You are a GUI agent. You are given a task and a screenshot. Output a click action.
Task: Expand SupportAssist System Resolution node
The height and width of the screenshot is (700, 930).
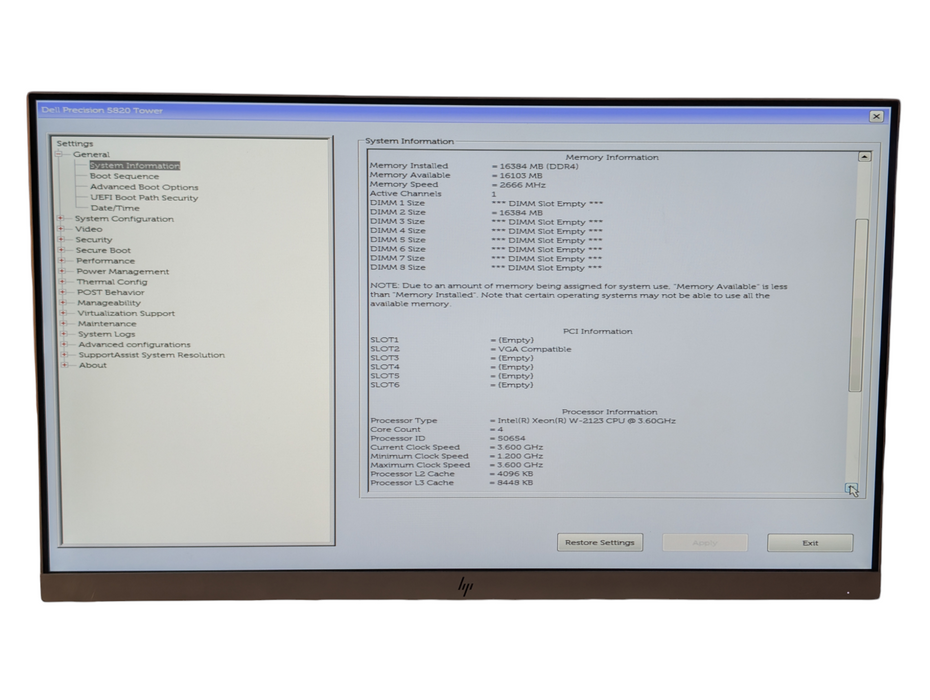pyautogui.click(x=64, y=355)
